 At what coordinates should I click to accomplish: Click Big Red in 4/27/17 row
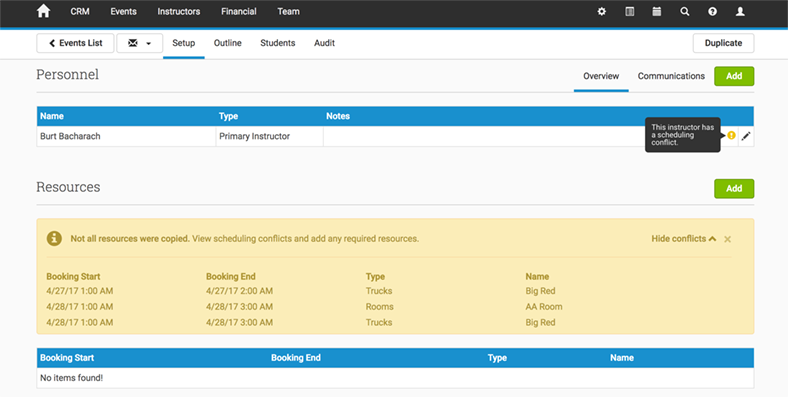(x=540, y=291)
